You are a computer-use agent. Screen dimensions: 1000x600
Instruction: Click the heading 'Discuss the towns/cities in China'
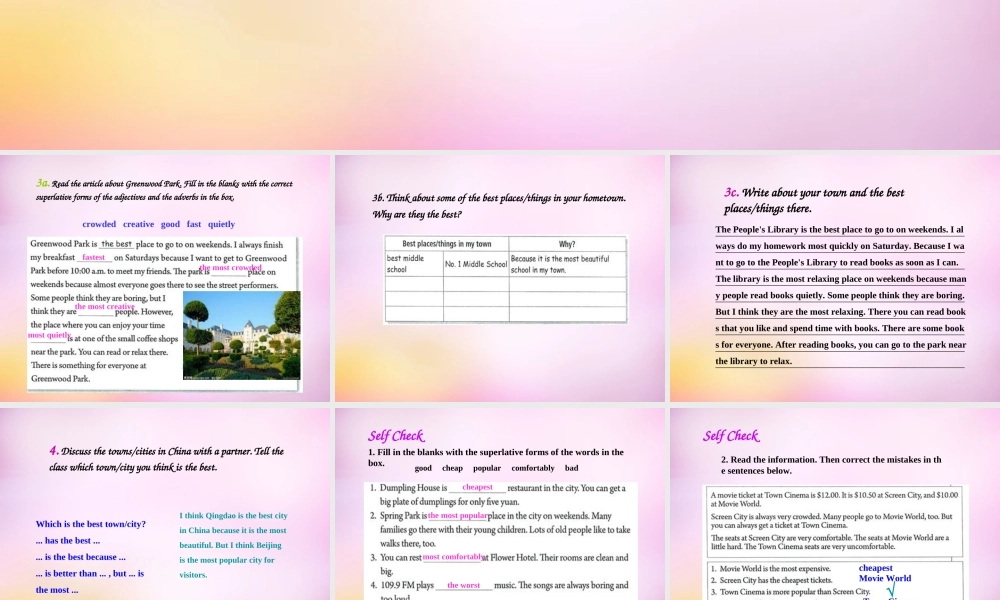click(166, 459)
